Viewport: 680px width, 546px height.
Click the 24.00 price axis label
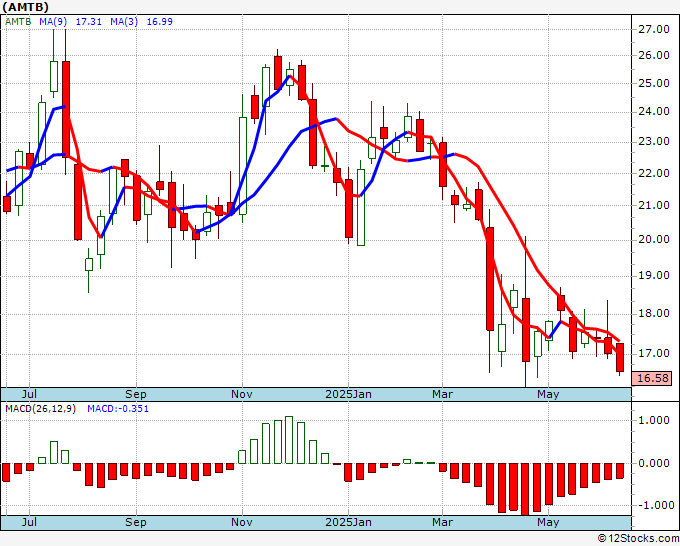pos(654,111)
